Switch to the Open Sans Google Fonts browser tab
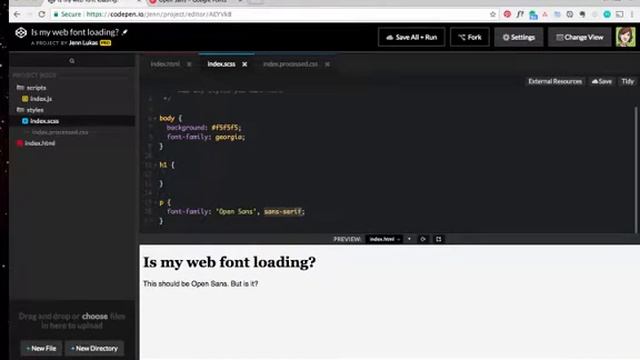 194,2
